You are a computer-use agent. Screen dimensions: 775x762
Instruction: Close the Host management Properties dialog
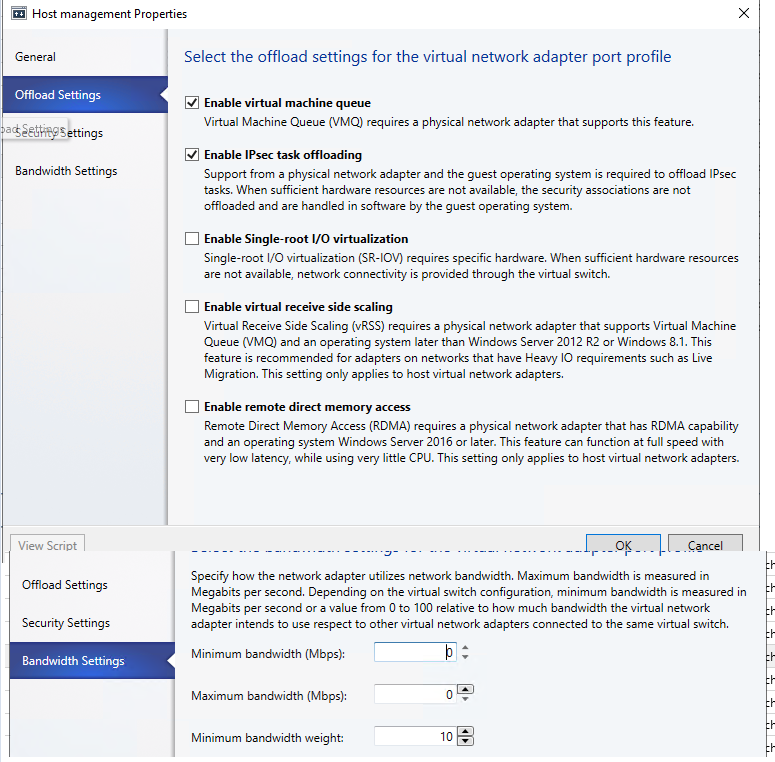click(743, 13)
